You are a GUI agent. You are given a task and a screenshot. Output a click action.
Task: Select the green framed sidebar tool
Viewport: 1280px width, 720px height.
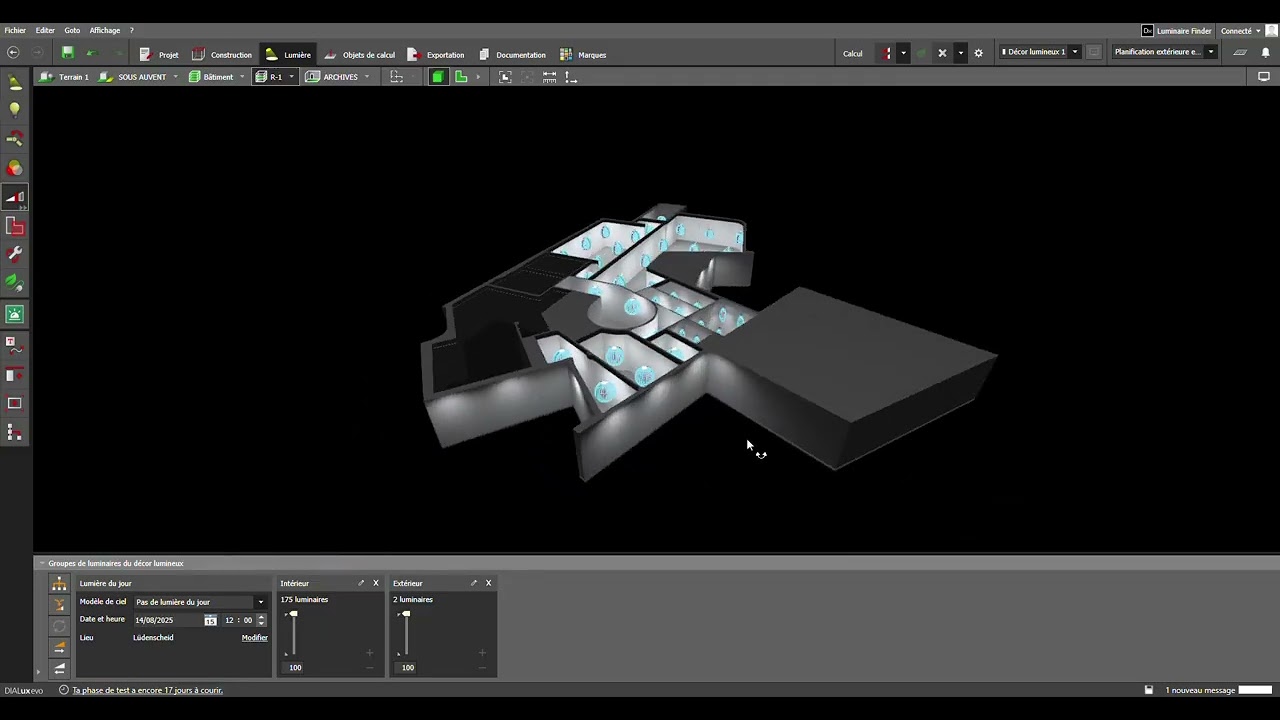(15, 314)
